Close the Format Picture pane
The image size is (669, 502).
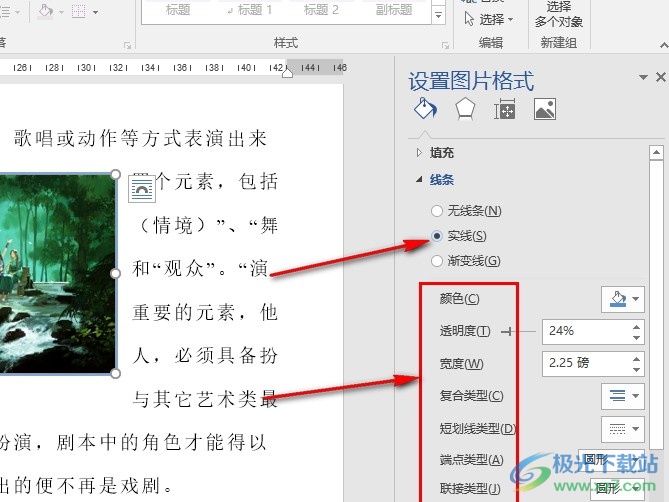click(x=660, y=77)
